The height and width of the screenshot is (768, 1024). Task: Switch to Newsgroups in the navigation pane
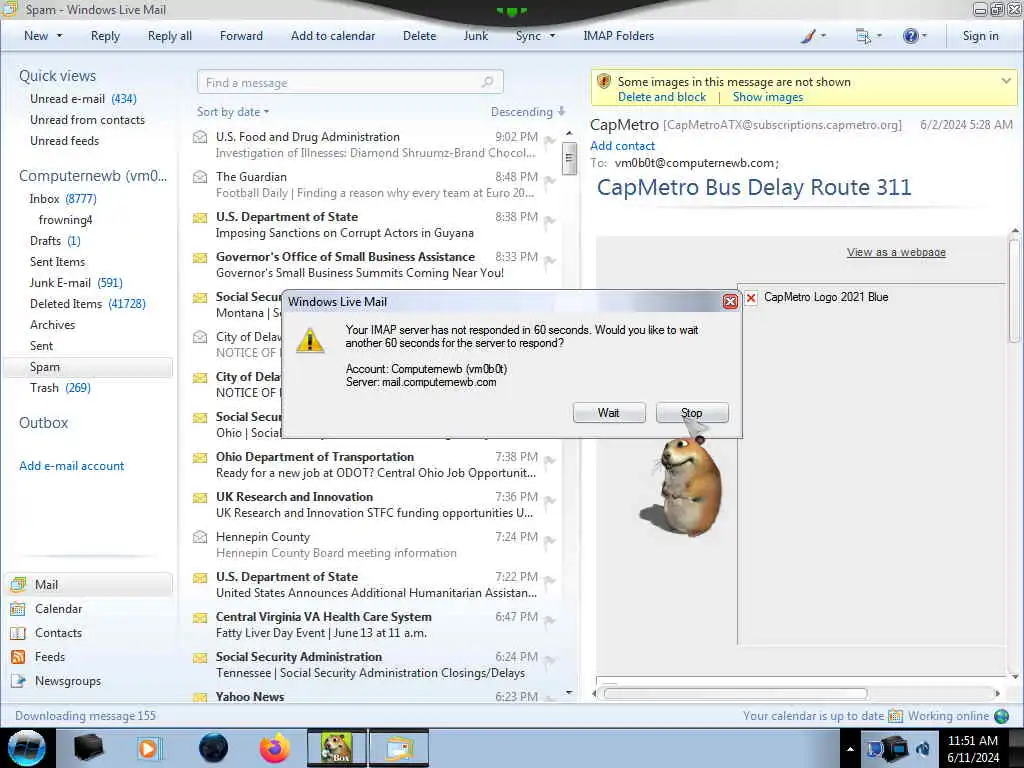68,680
